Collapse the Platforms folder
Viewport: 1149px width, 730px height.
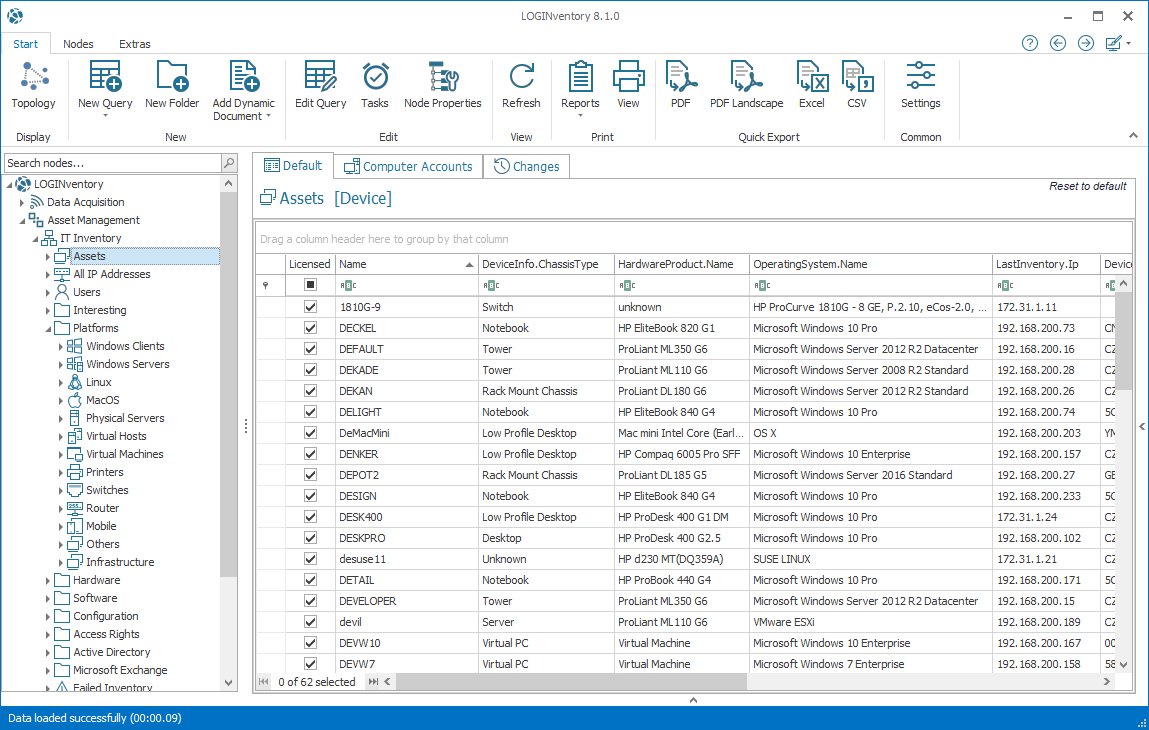pos(48,328)
